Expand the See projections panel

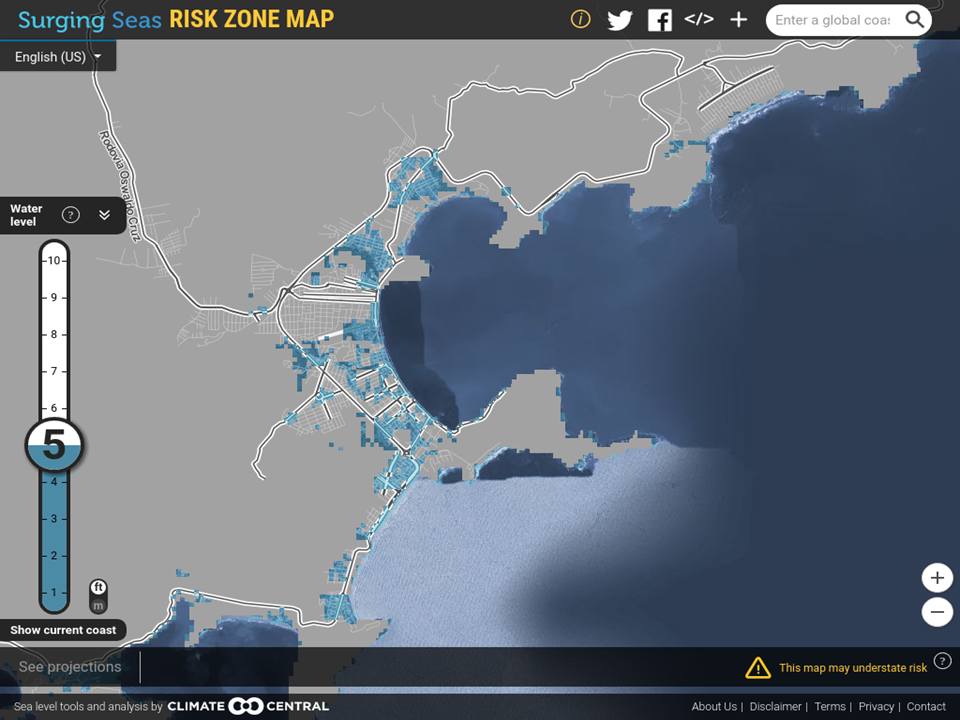pyautogui.click(x=70, y=667)
